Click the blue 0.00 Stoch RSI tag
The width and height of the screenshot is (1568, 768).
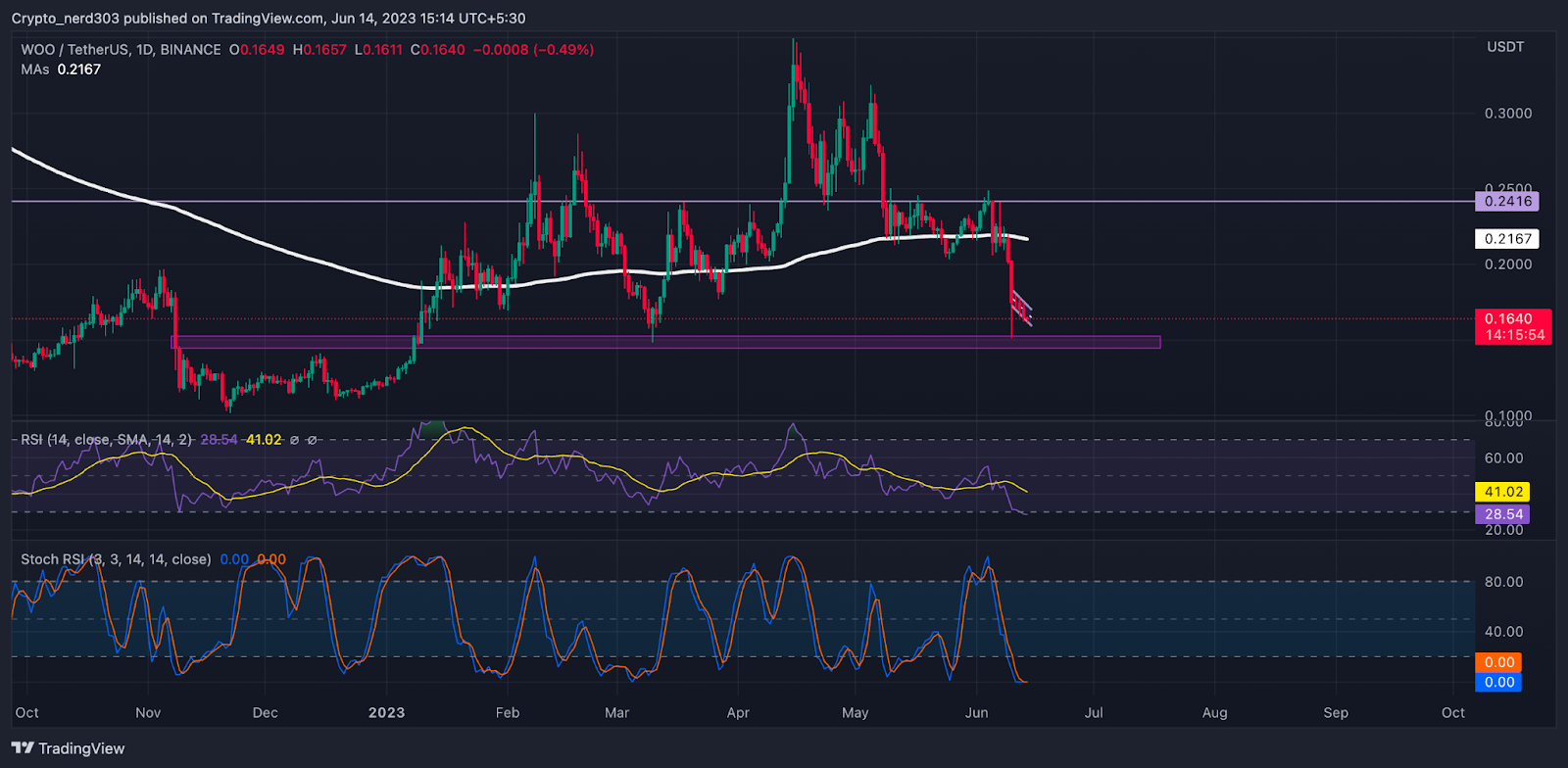coord(1498,682)
